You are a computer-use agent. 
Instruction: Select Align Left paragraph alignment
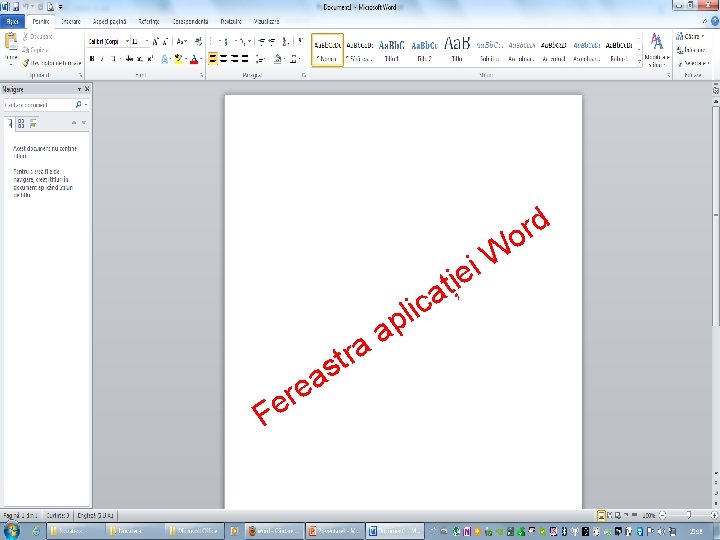pyautogui.click(x=213, y=59)
